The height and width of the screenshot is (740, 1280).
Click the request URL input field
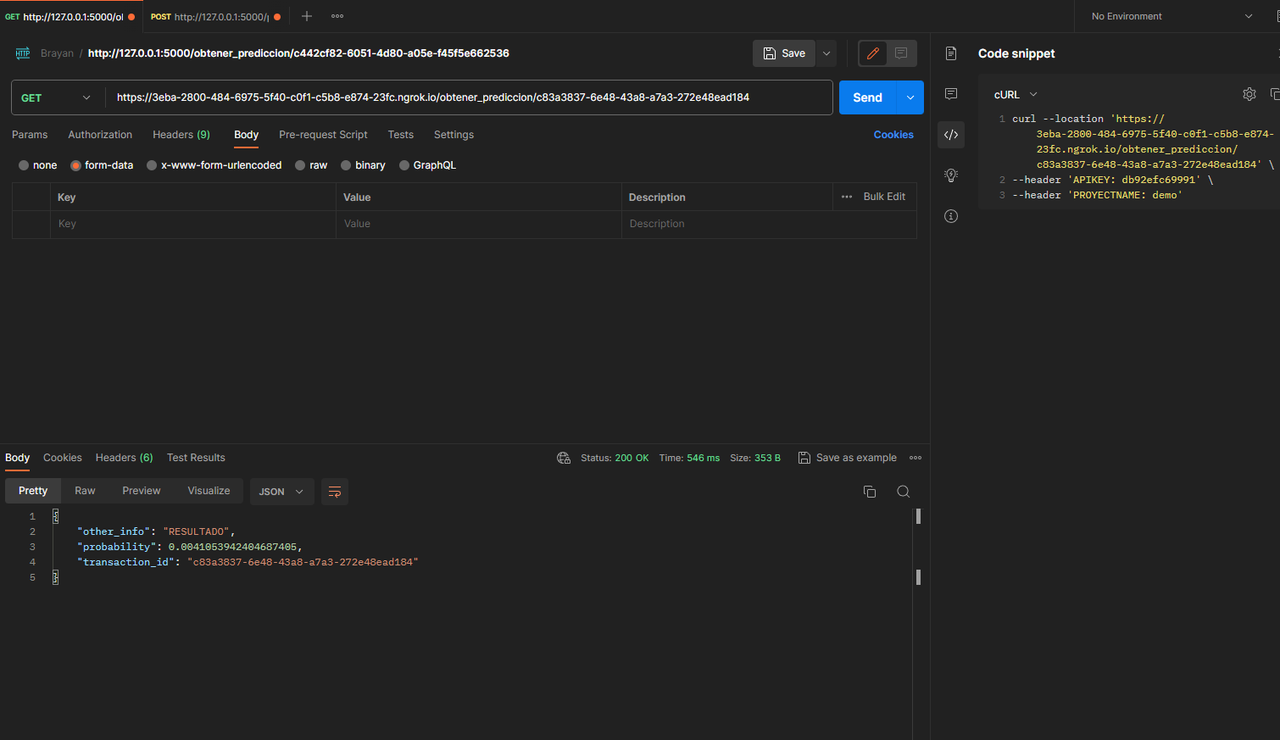[469, 97]
